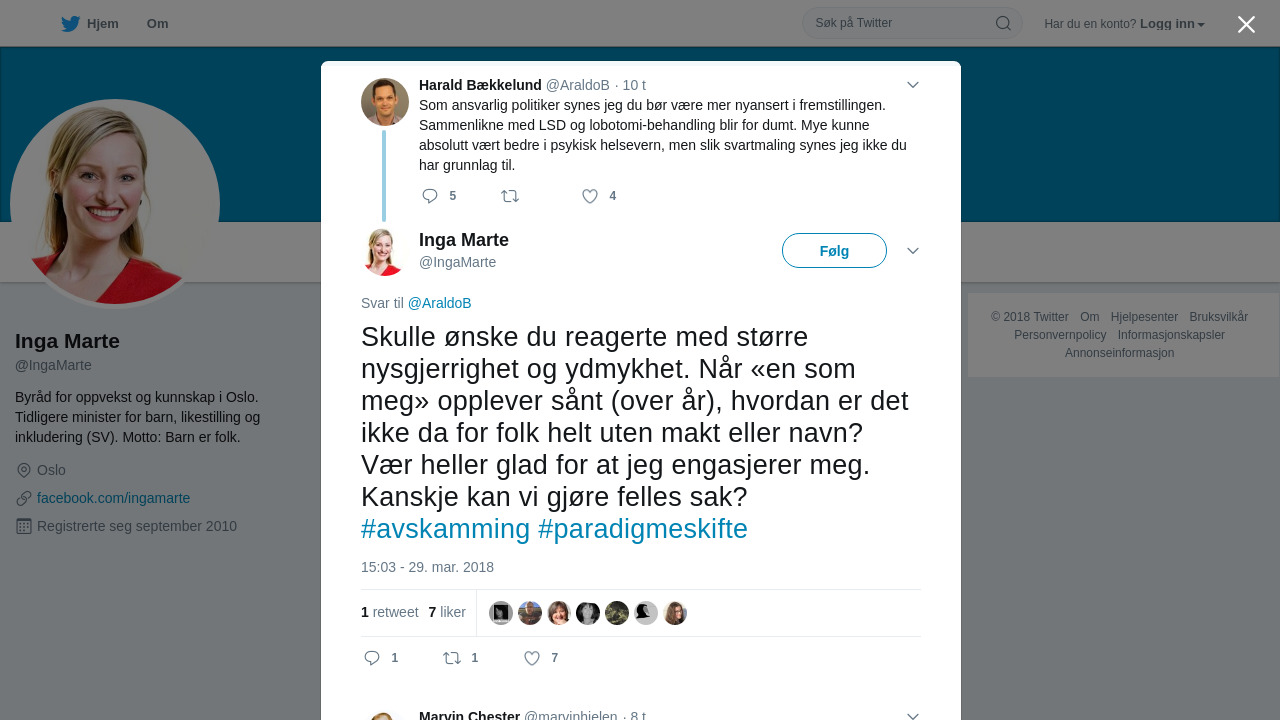Like Harald Bækkelund's tweet
Viewport: 1280px width, 720px height.
click(x=590, y=196)
